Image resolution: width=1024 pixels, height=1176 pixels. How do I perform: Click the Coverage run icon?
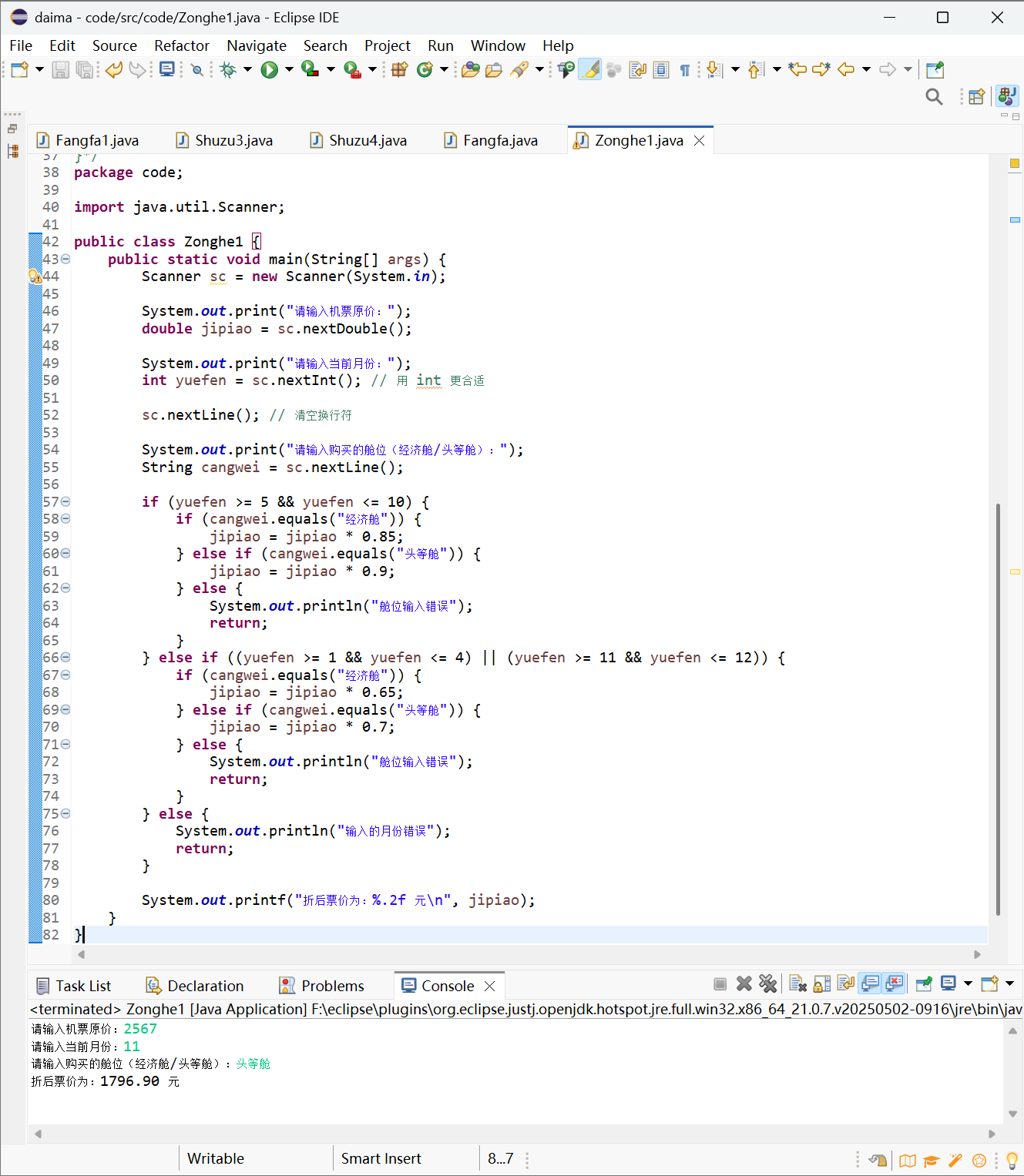(311, 70)
